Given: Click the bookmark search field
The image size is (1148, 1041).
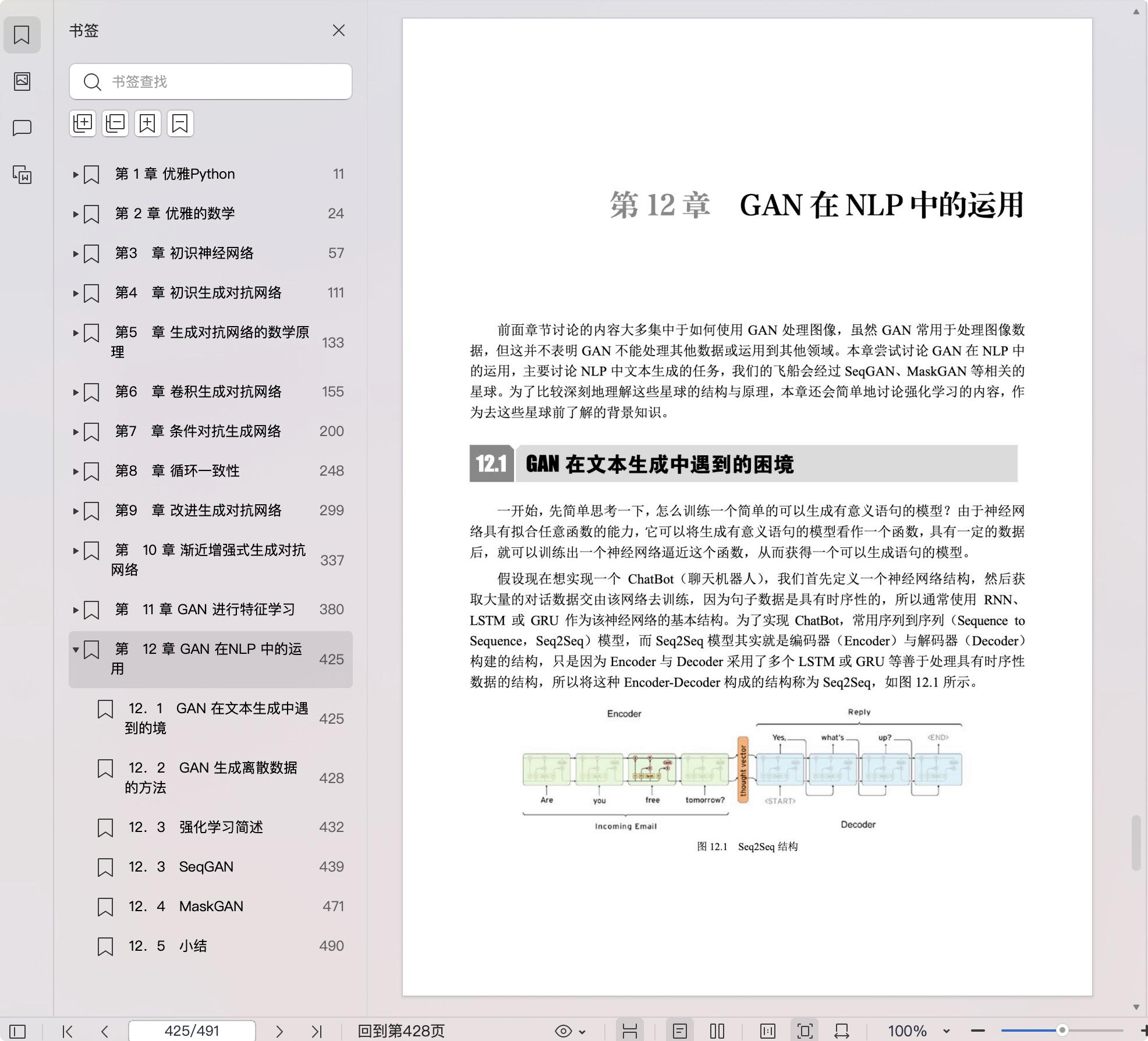Looking at the screenshot, I should click(x=211, y=82).
